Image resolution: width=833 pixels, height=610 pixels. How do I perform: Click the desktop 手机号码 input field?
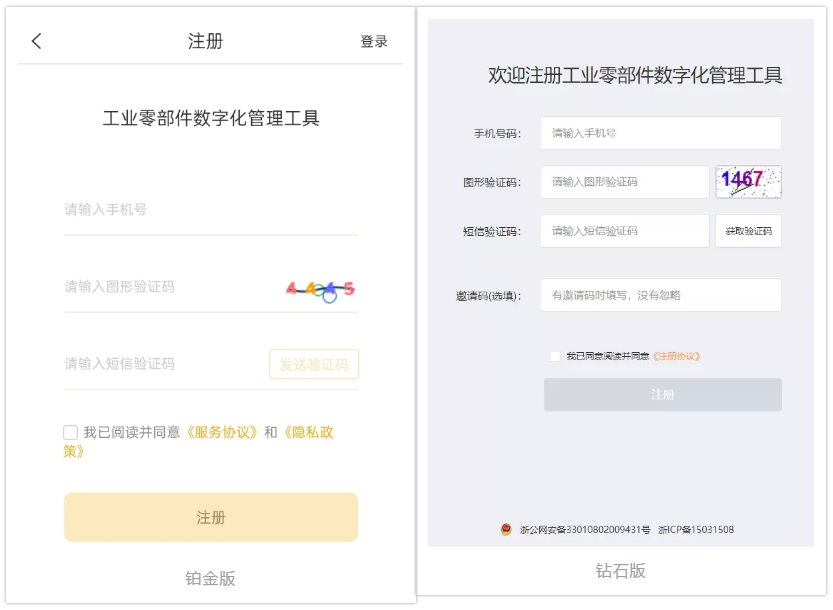[660, 133]
